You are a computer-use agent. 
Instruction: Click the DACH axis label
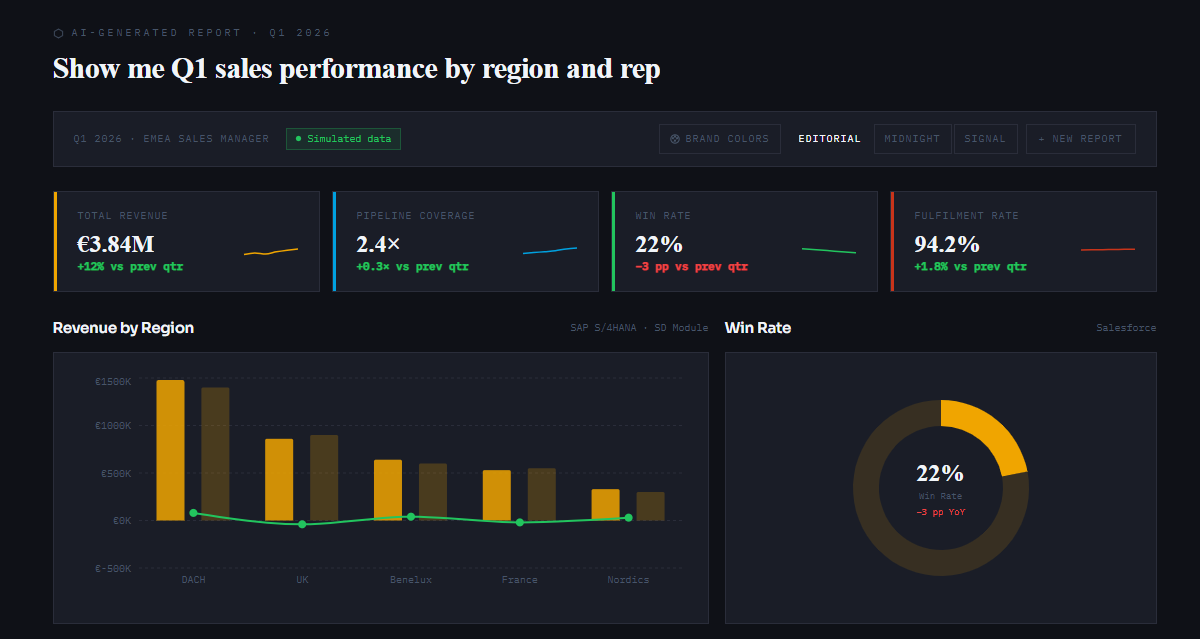click(x=193, y=580)
